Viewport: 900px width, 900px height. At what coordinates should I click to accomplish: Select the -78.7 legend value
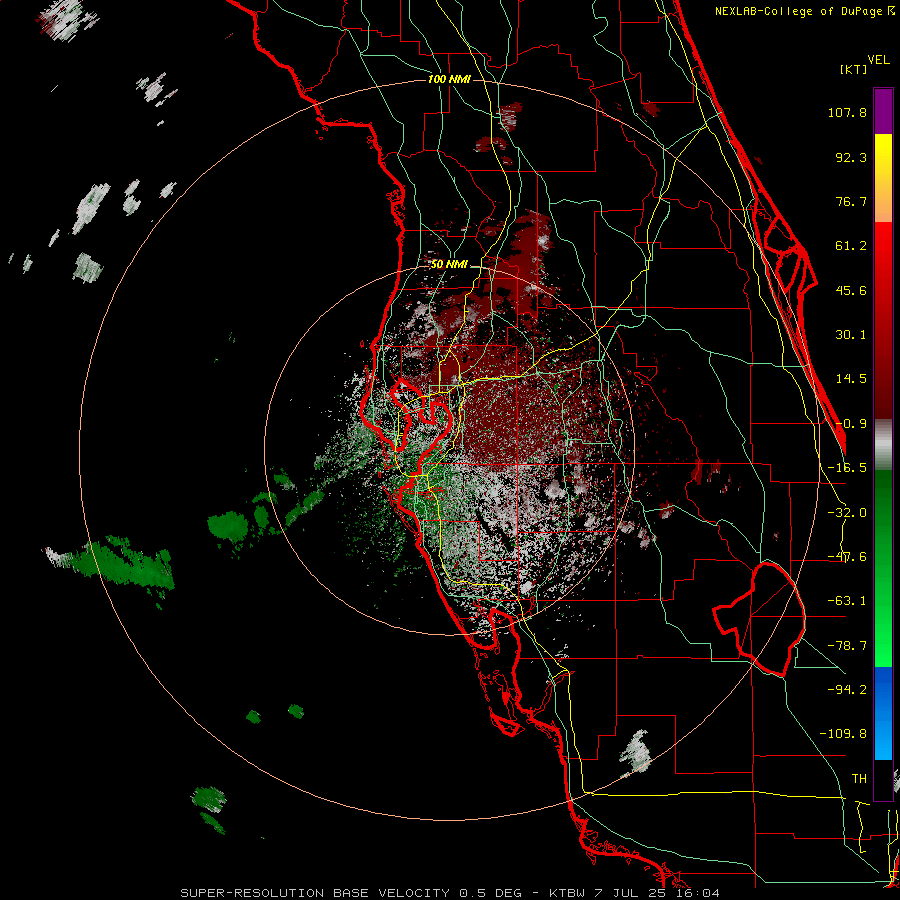tap(847, 646)
